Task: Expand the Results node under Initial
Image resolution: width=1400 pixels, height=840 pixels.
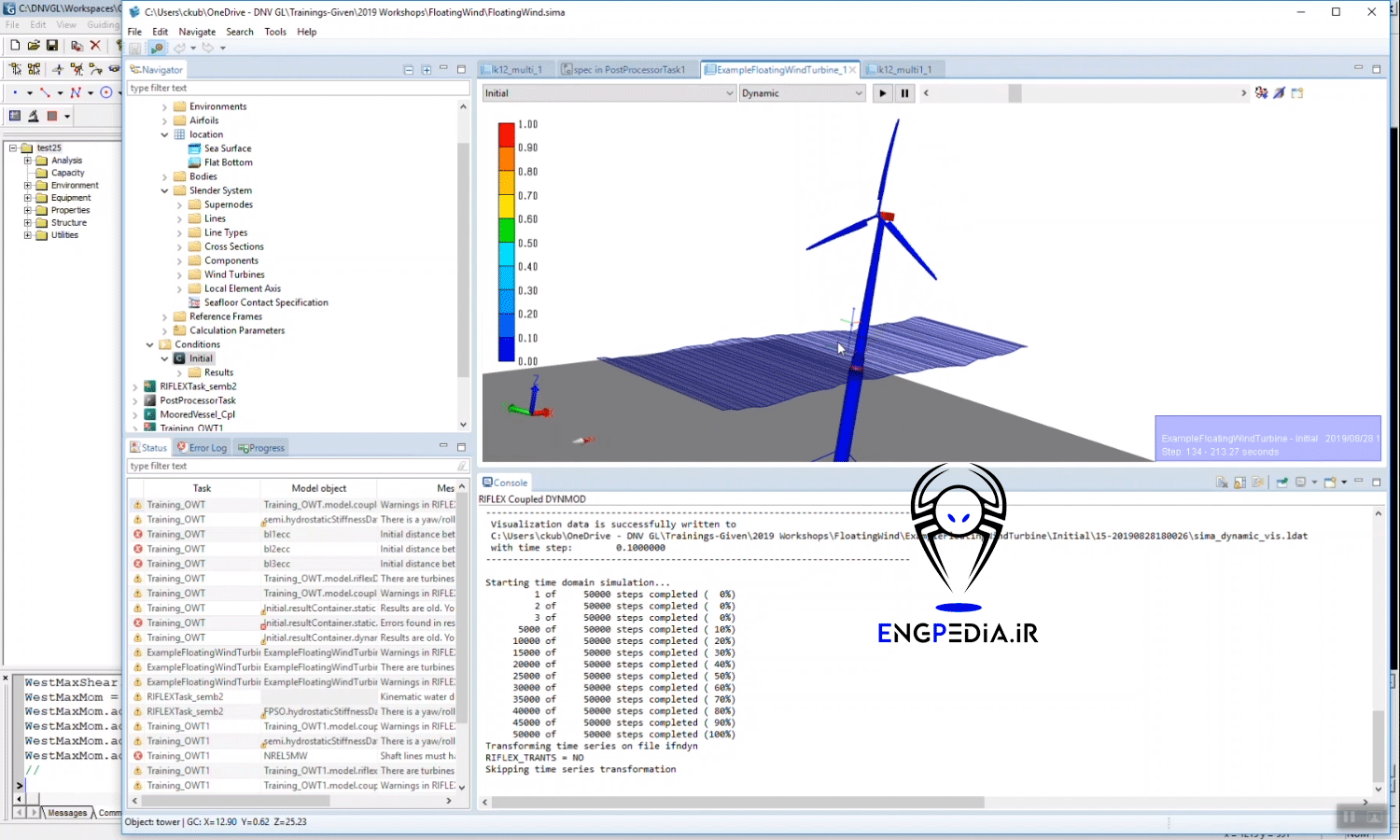Action: pyautogui.click(x=180, y=373)
